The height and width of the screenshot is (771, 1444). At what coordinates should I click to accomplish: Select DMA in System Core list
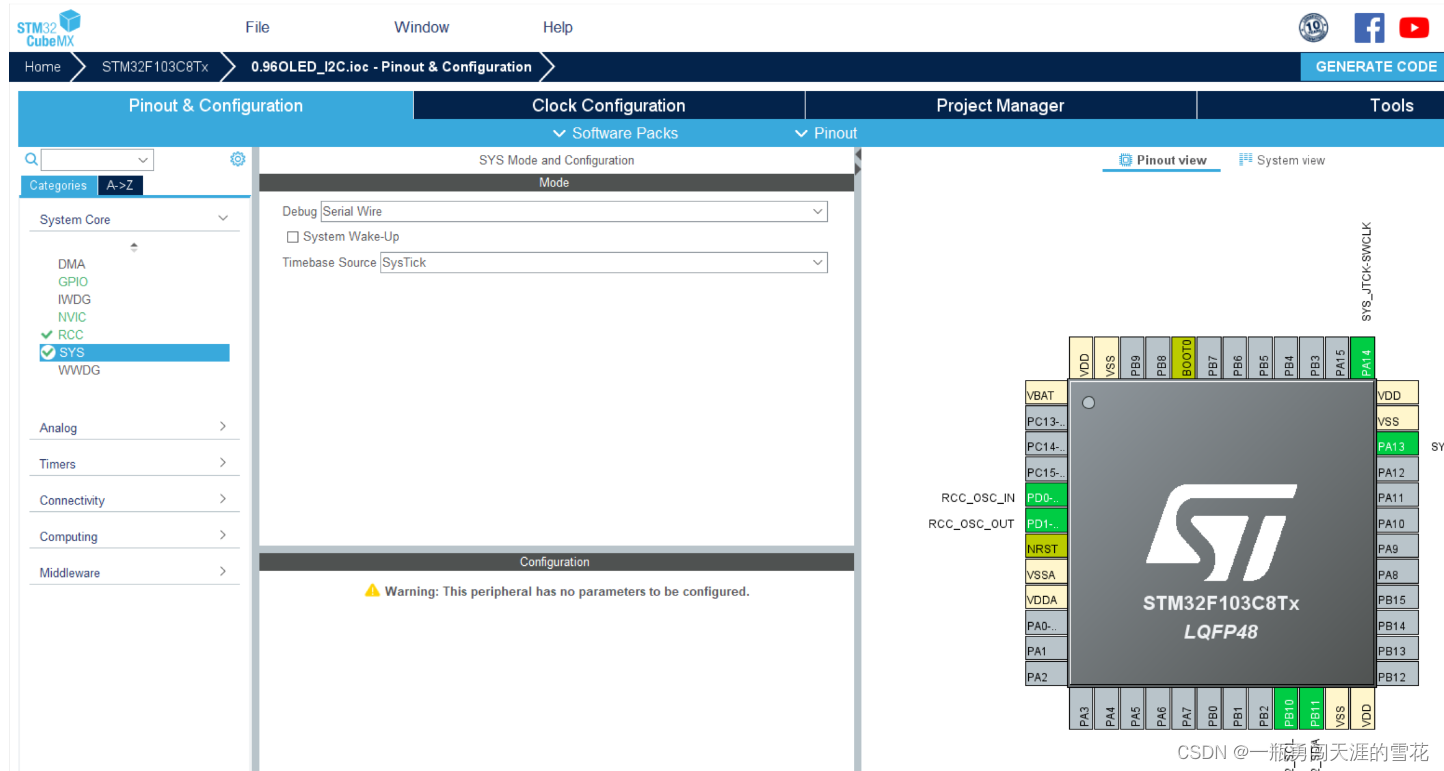coord(71,264)
